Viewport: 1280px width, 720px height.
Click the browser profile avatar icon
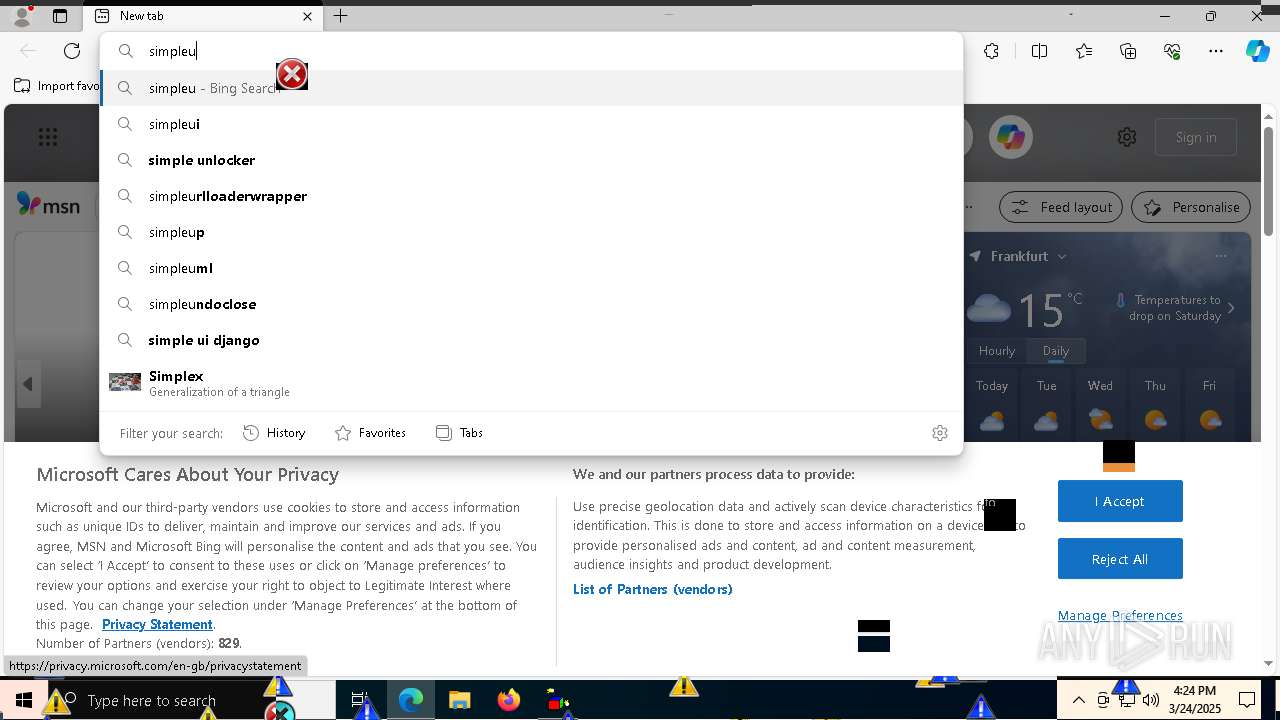(22, 16)
